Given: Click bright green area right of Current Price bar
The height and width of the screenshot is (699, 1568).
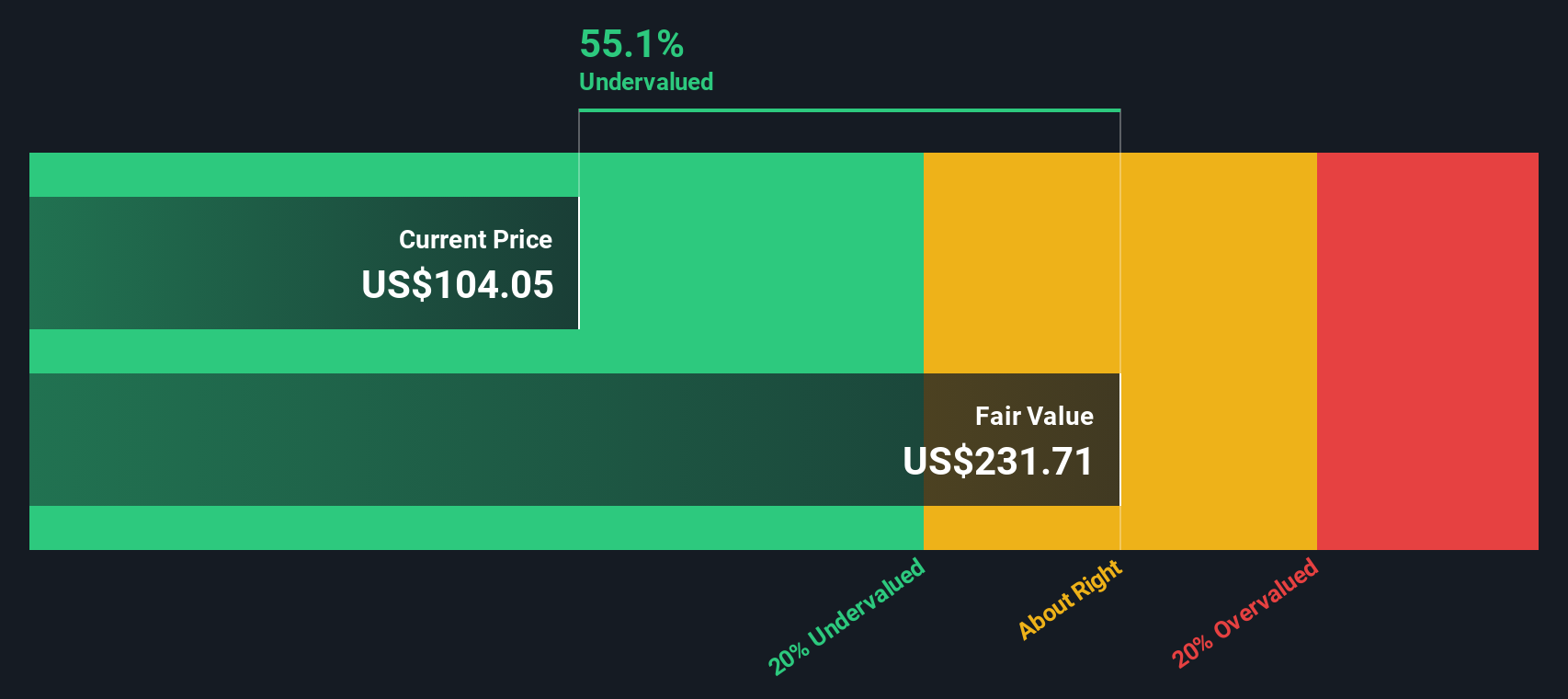Looking at the screenshot, I should (750, 263).
